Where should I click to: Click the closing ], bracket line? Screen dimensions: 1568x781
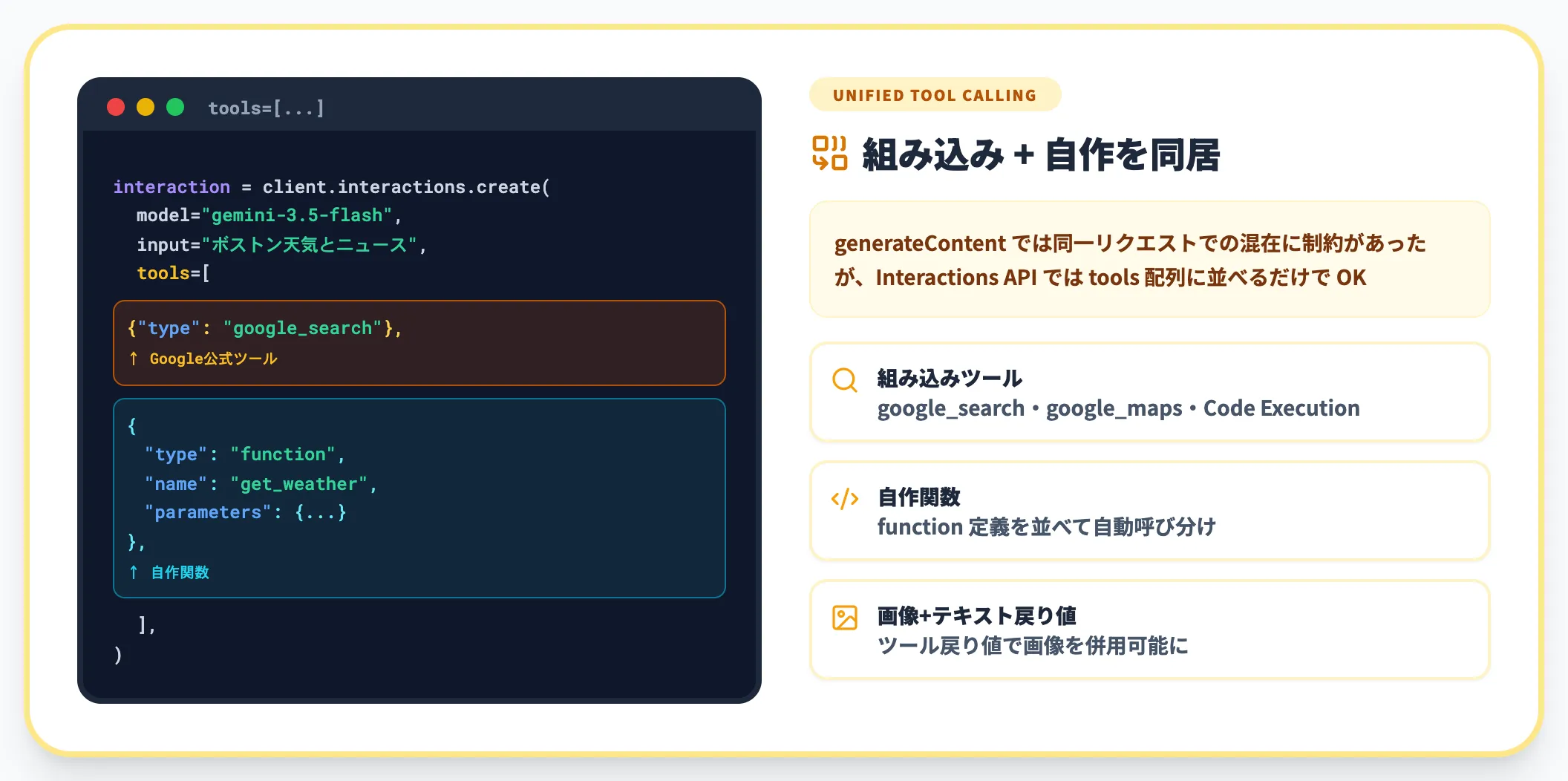pos(147,625)
